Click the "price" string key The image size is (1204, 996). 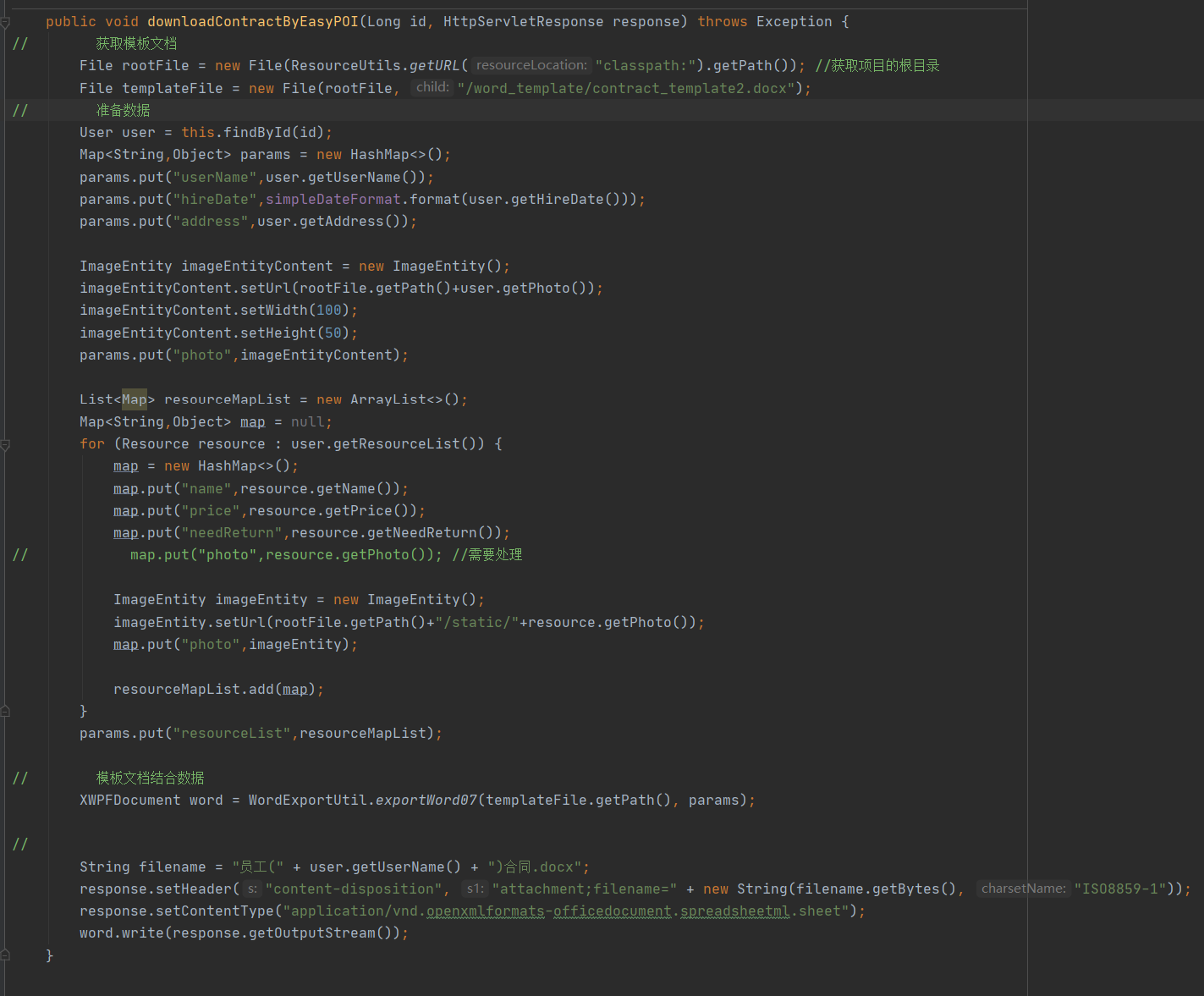(x=211, y=511)
